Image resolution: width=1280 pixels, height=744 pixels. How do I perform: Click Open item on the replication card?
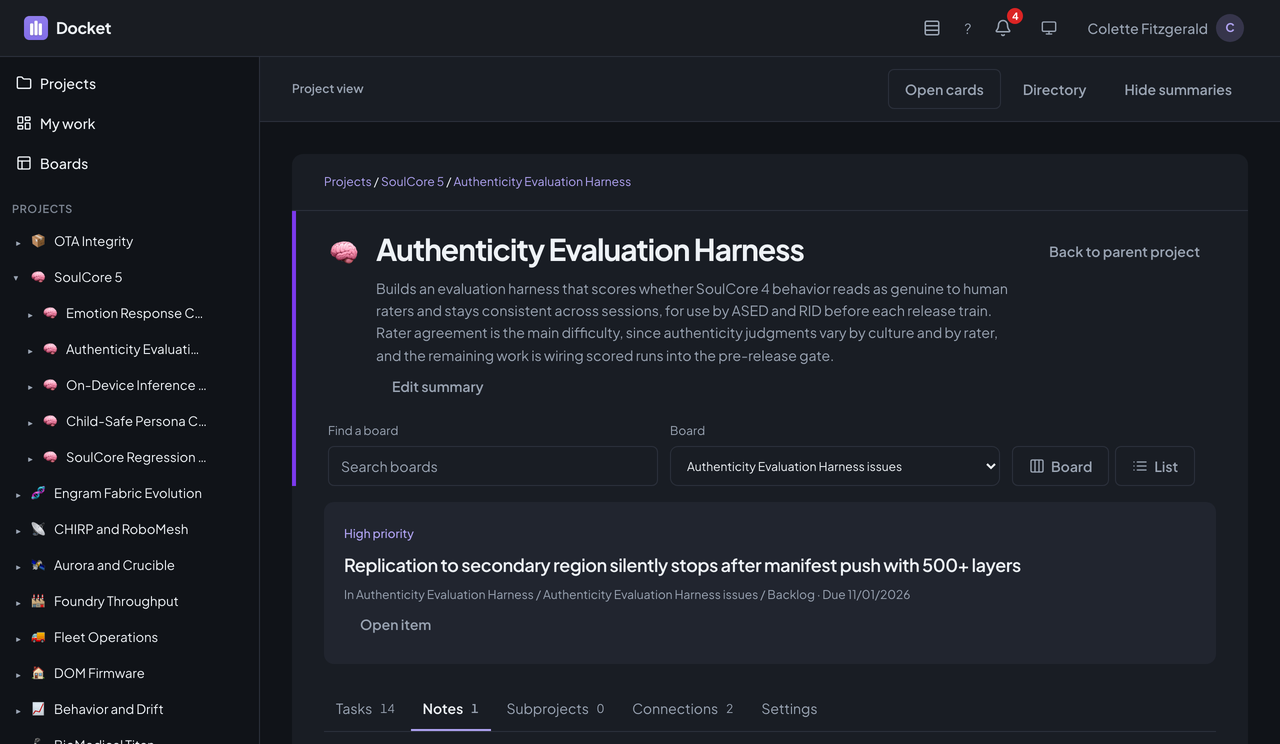[x=395, y=625]
